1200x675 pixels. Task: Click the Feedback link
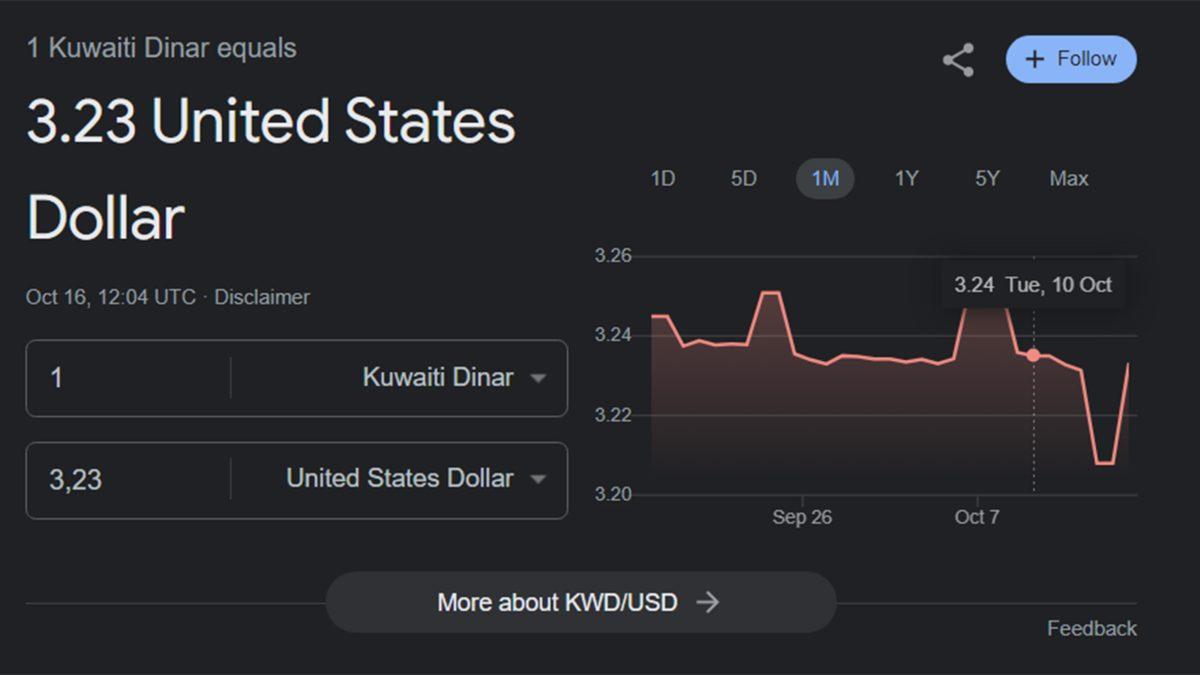pos(1091,628)
